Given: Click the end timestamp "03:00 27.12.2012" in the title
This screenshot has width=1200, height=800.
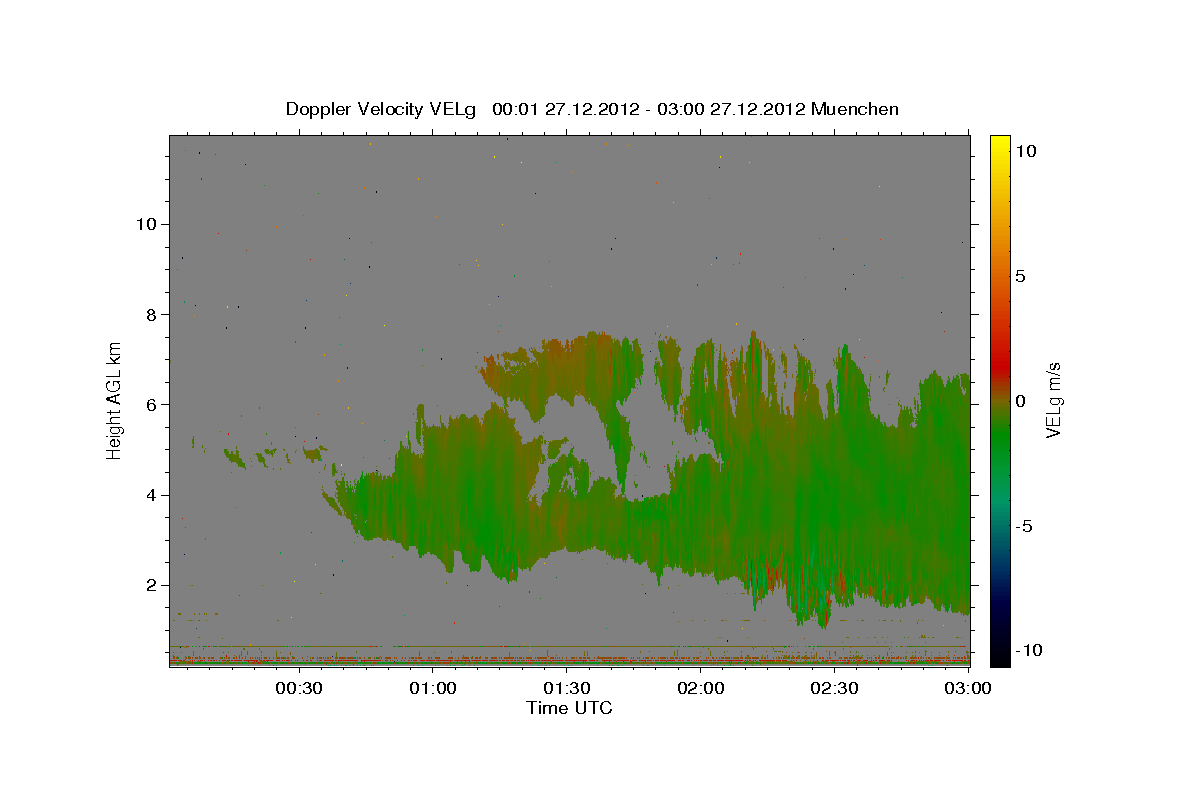Looking at the screenshot, I should 731,109.
